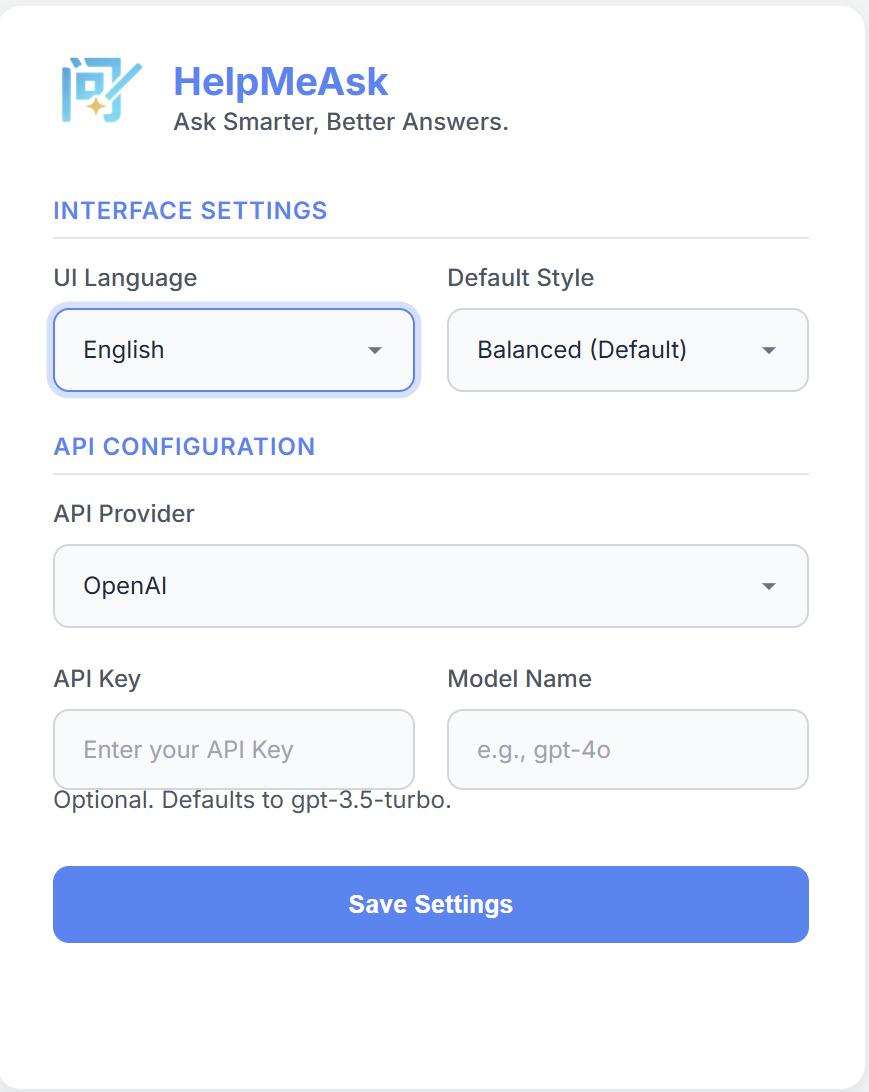Viewport: 869px width, 1092px height.
Task: Click the Model Name label
Action: pyautogui.click(x=519, y=678)
